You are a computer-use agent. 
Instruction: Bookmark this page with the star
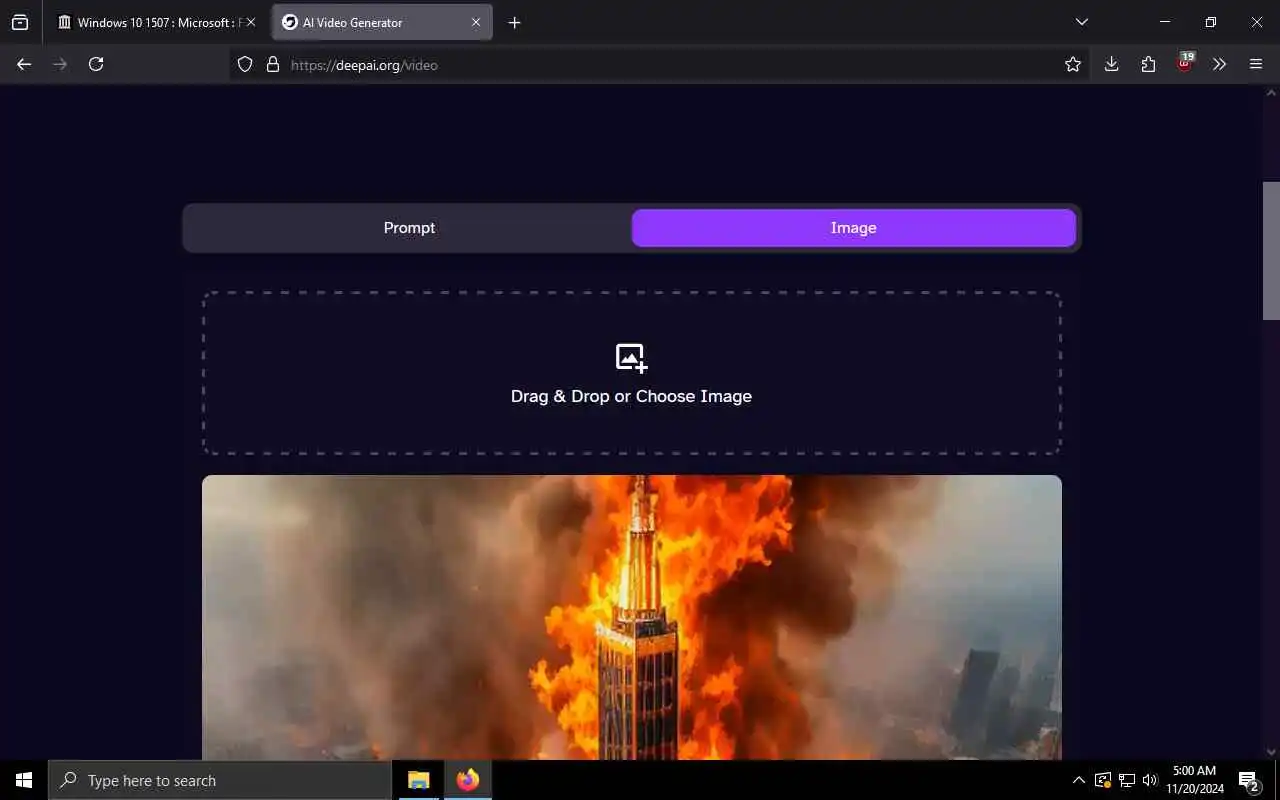click(1073, 64)
